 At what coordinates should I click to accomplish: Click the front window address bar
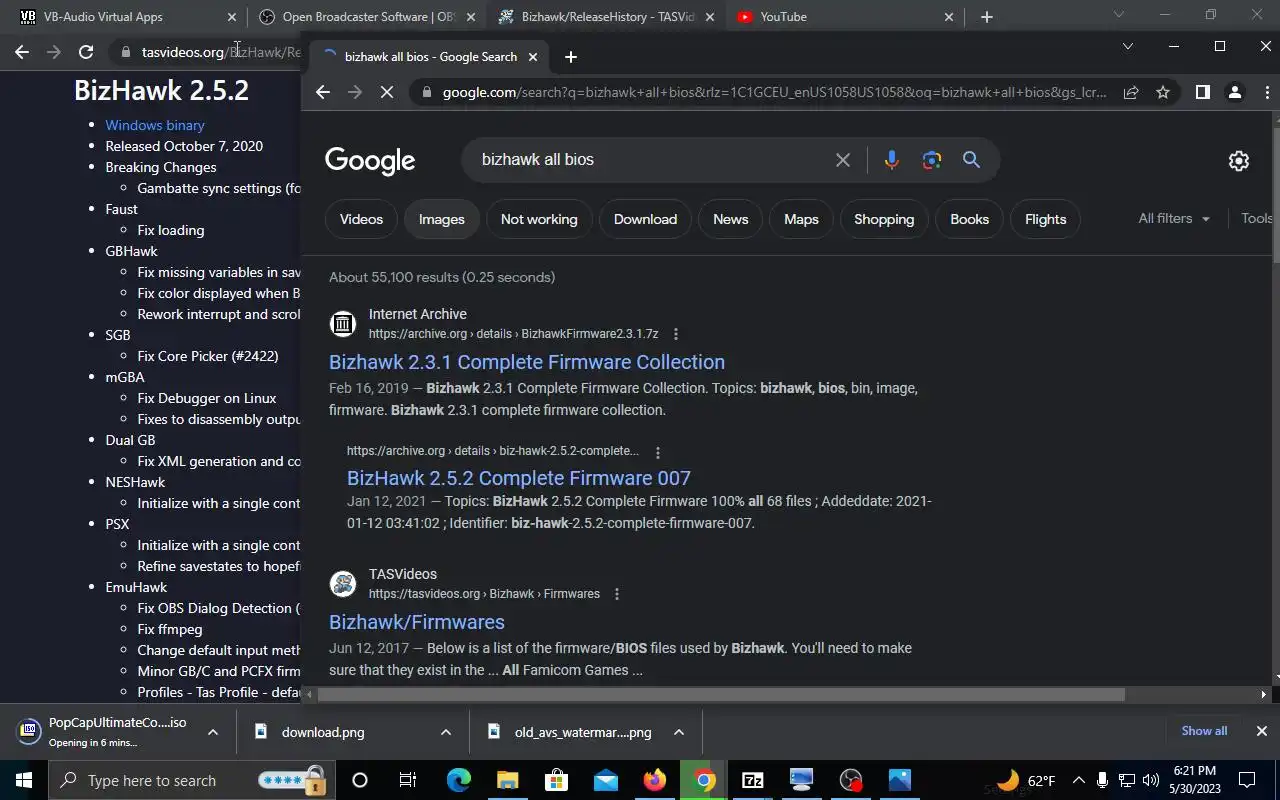point(774,92)
